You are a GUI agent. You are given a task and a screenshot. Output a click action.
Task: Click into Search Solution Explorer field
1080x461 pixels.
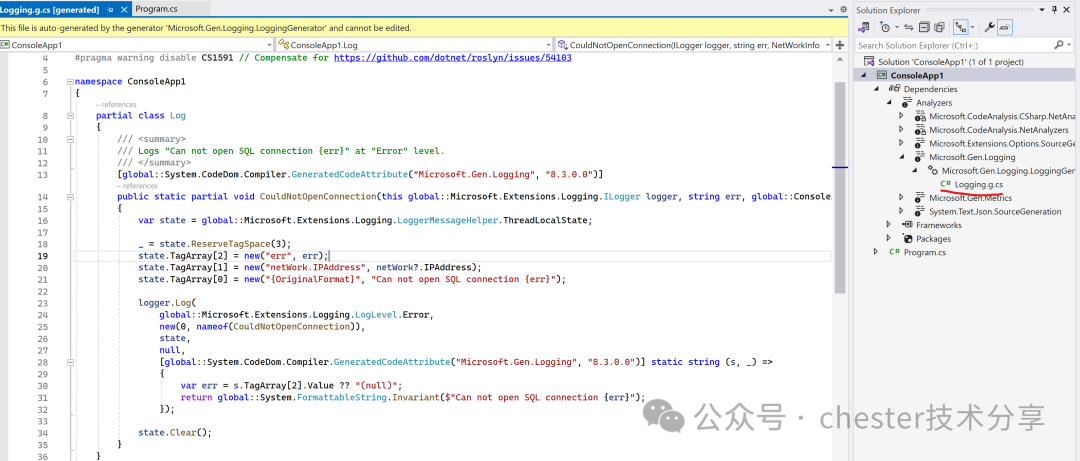coord(954,45)
